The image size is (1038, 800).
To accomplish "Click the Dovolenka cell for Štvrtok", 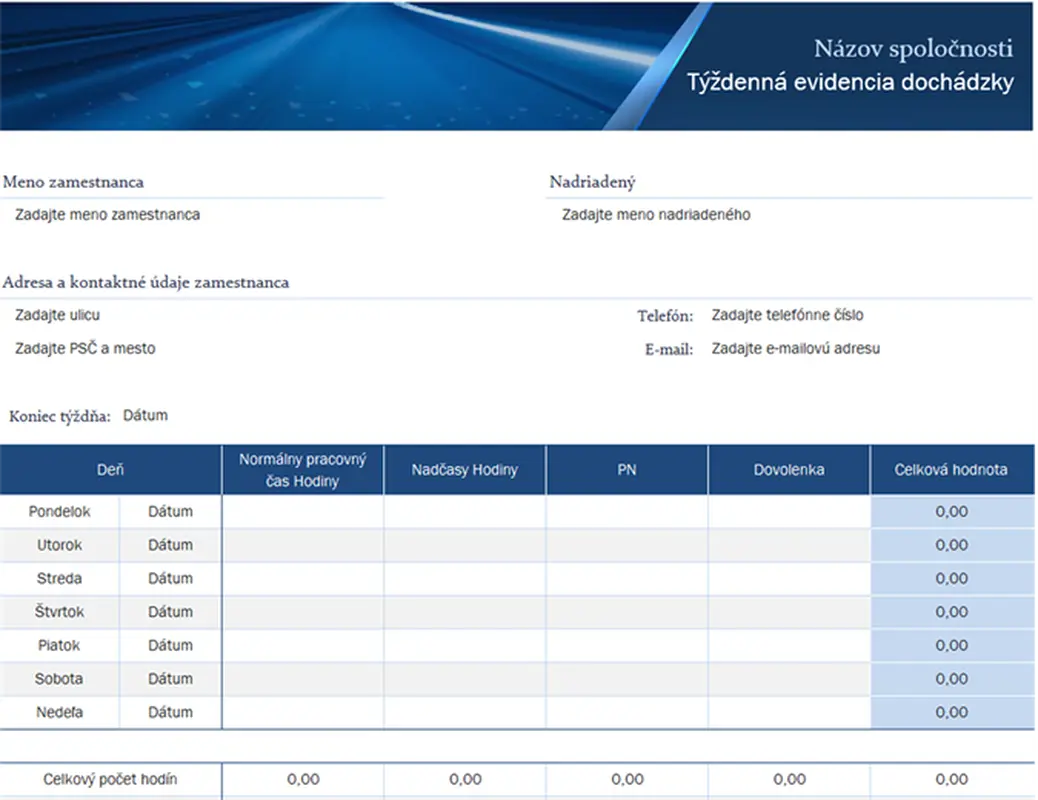I will point(789,612).
